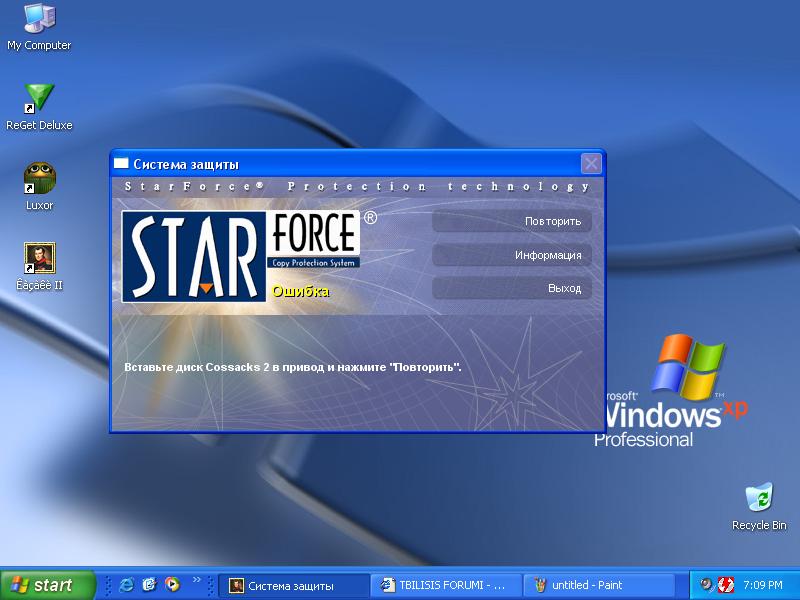Click the 7:09 PM taskbar clock
This screenshot has width=800, height=600.
click(x=763, y=585)
